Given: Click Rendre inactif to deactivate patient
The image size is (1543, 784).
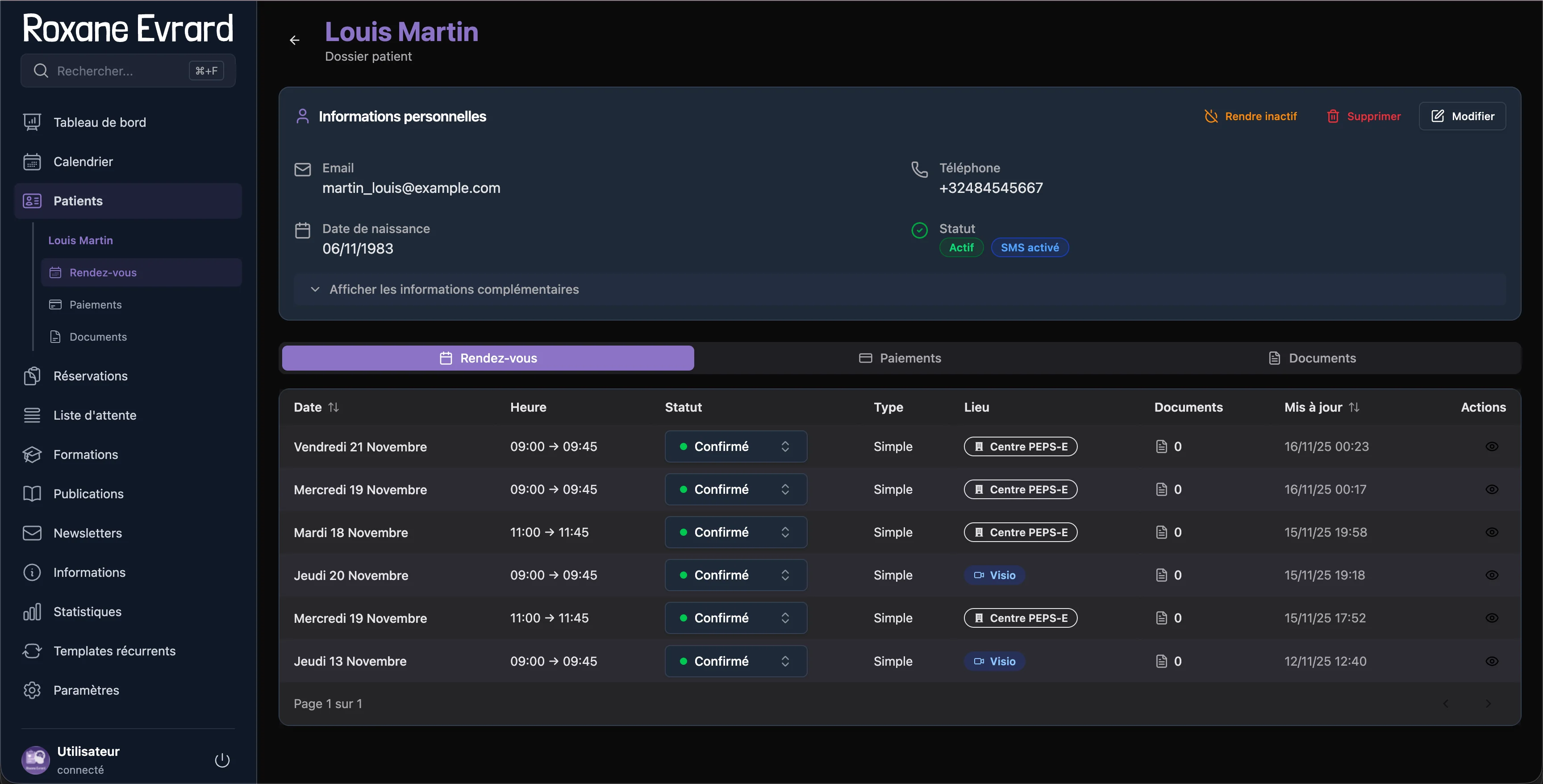Looking at the screenshot, I should point(1251,116).
